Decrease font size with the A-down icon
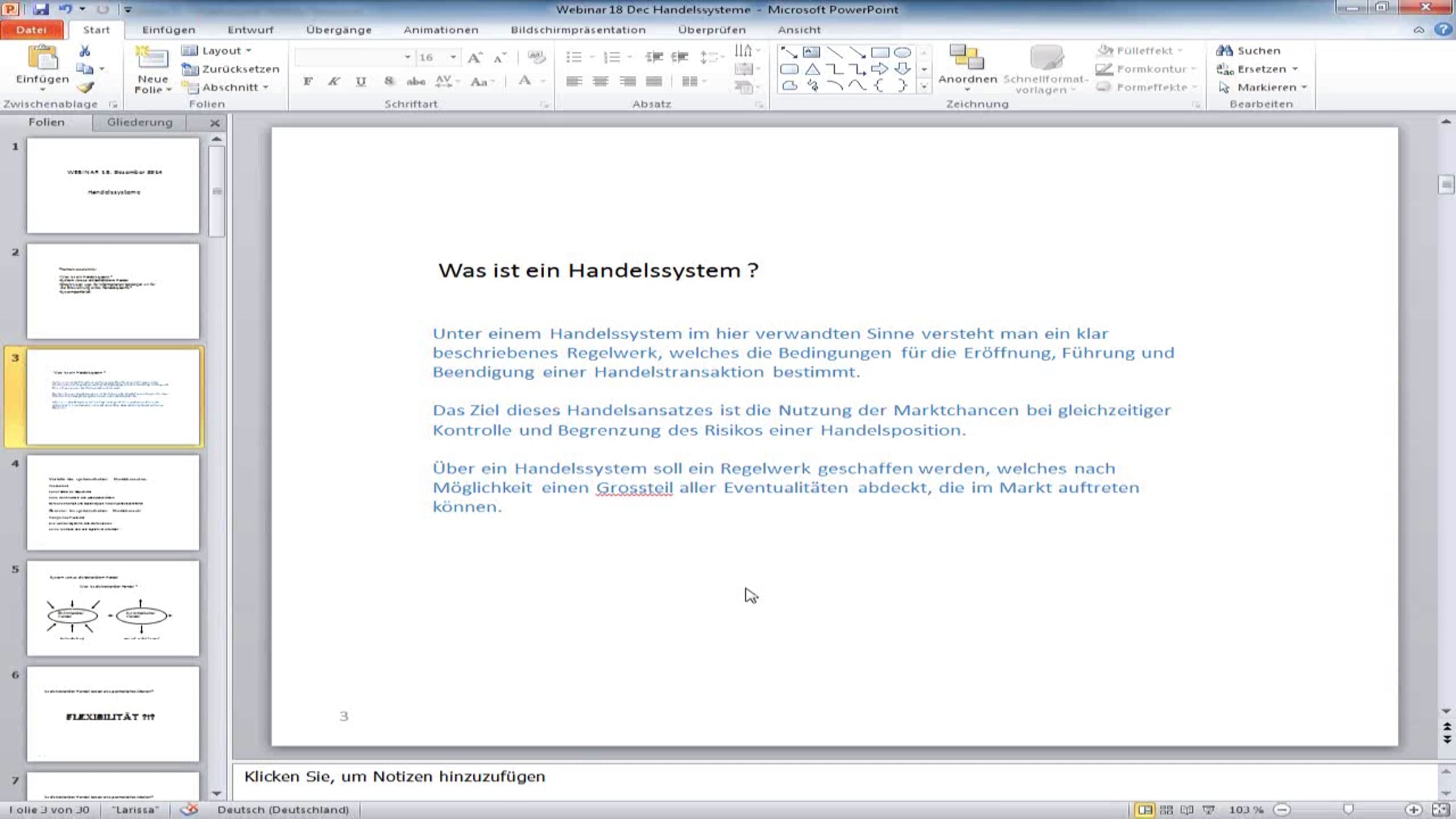 [x=499, y=57]
